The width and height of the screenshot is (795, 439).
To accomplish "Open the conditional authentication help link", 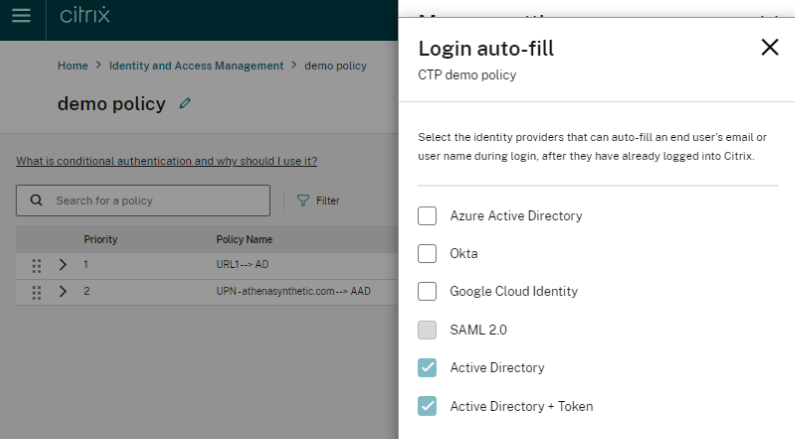I will coord(166,161).
